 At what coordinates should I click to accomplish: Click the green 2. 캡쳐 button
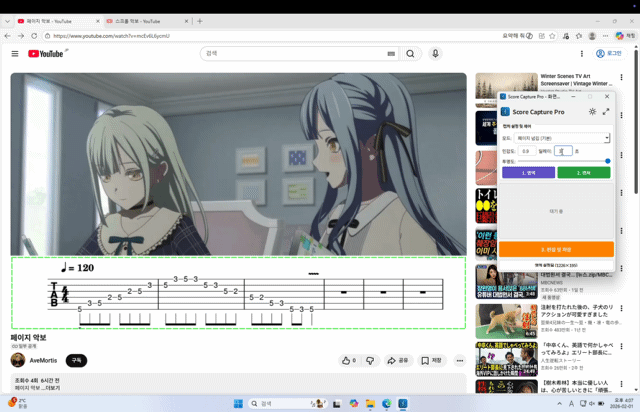pos(584,173)
